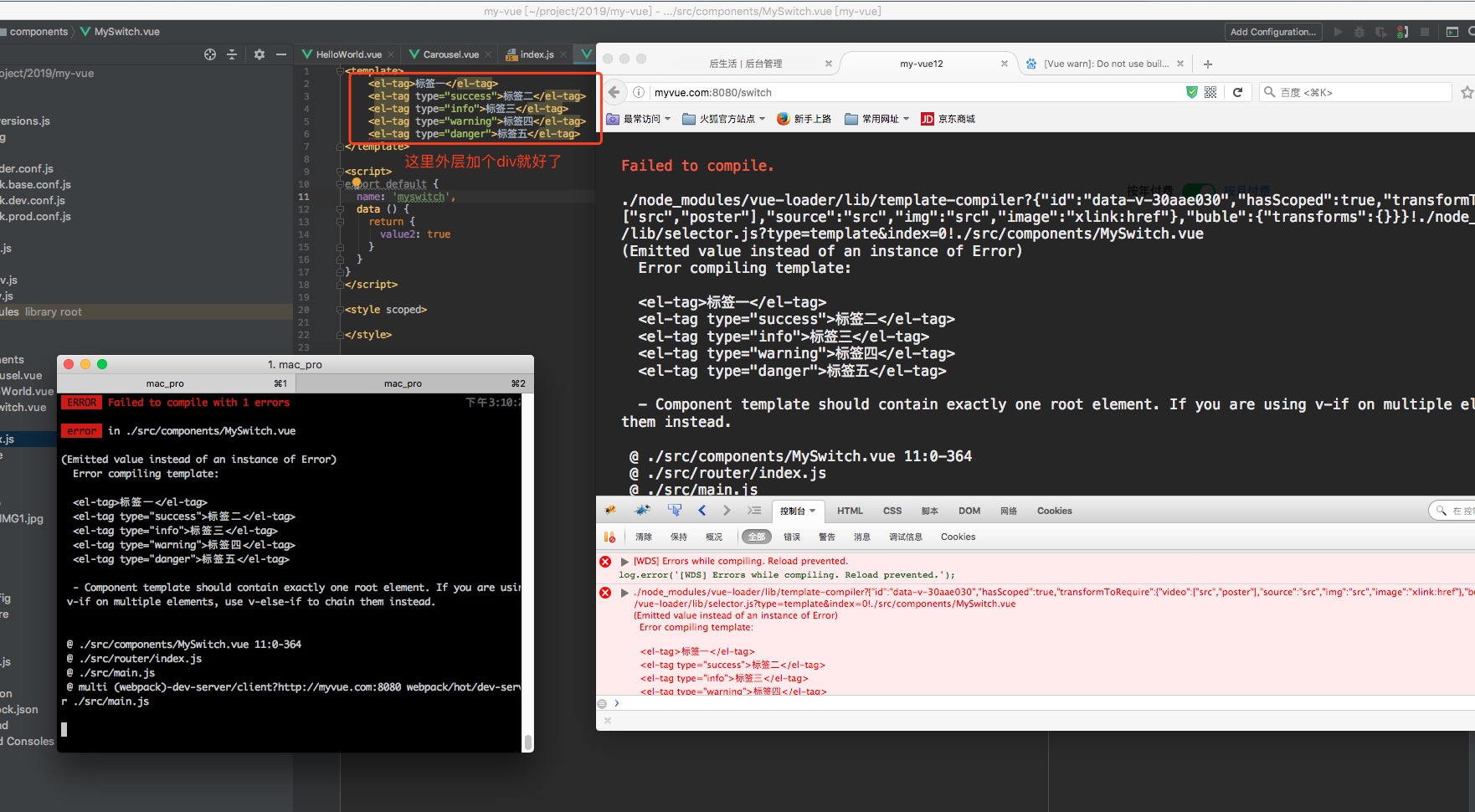Click the Firebug inspect element pointer icon

(x=674, y=511)
